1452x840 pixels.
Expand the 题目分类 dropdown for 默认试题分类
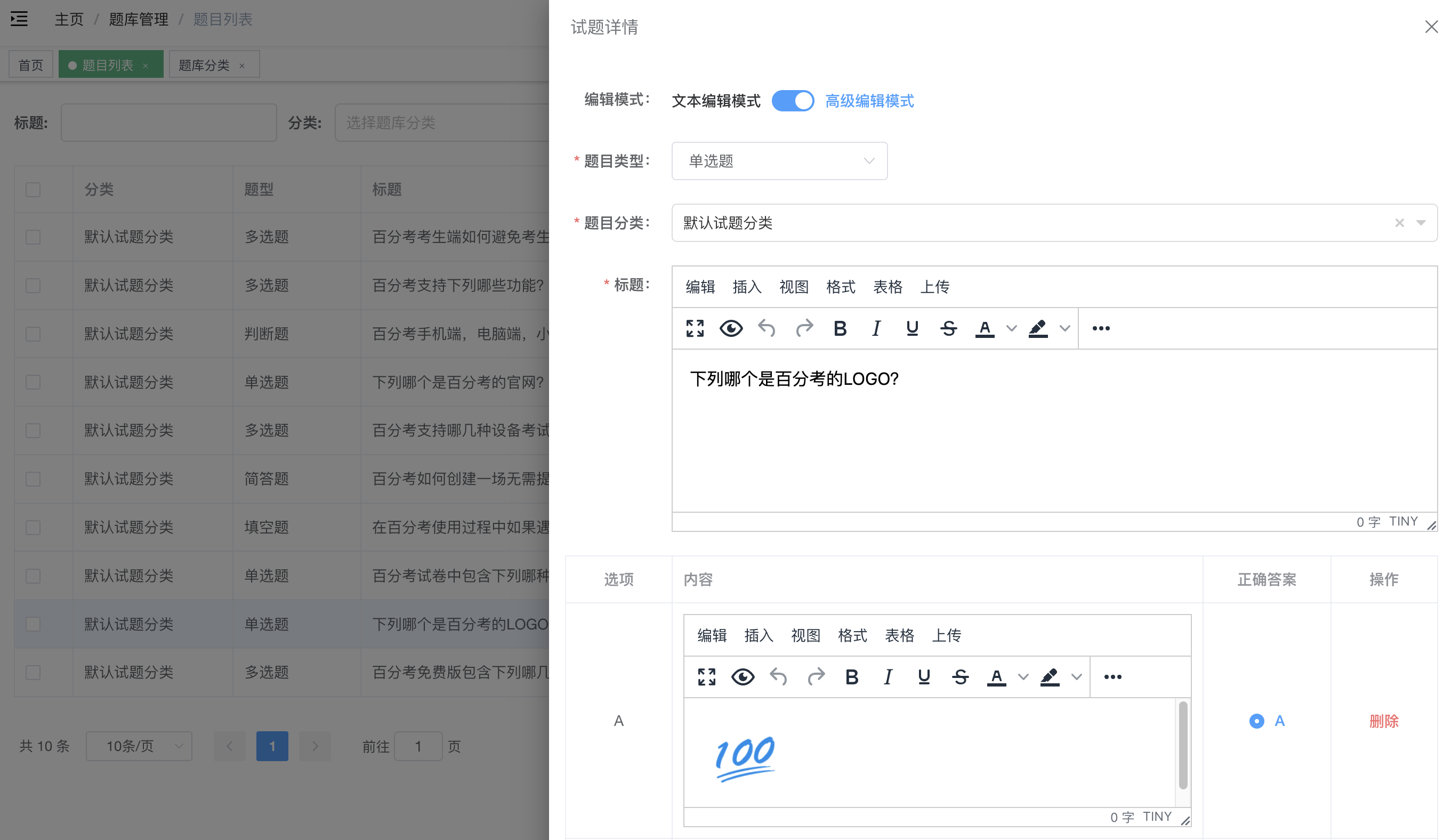[x=1421, y=223]
